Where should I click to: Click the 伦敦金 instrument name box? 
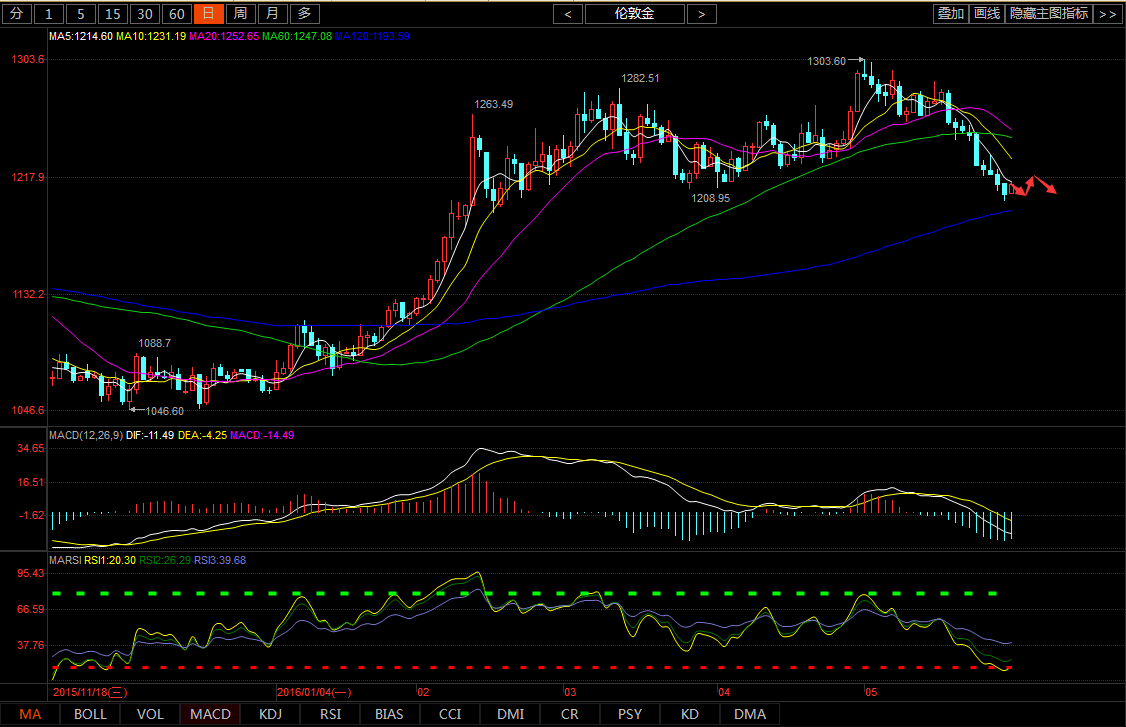[x=635, y=14]
